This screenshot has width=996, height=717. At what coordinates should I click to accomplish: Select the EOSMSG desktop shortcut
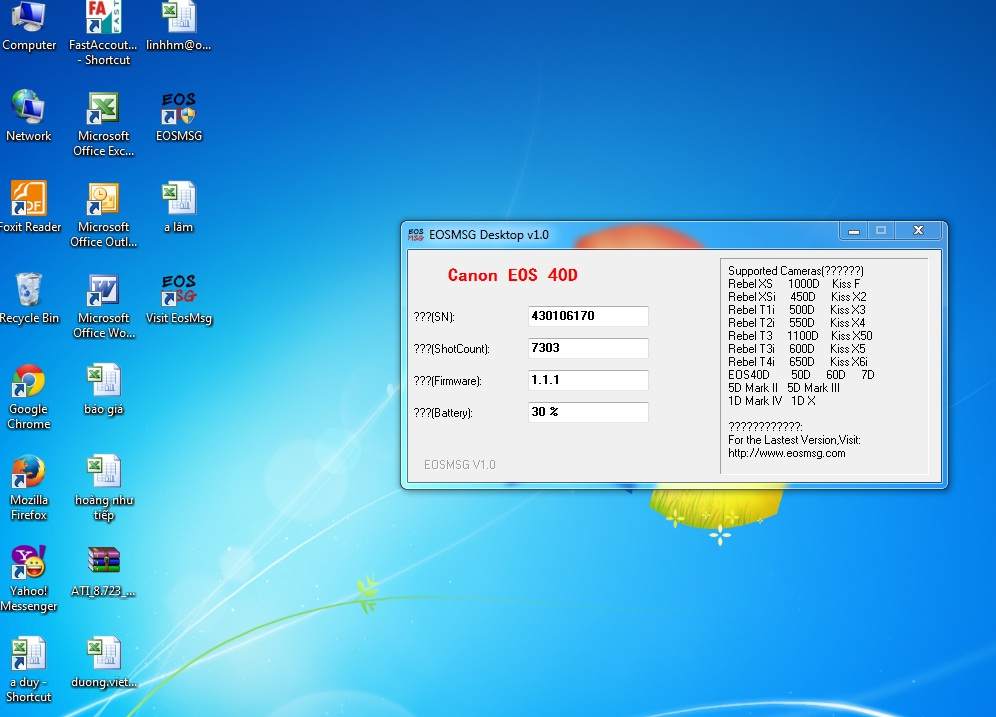pyautogui.click(x=178, y=117)
